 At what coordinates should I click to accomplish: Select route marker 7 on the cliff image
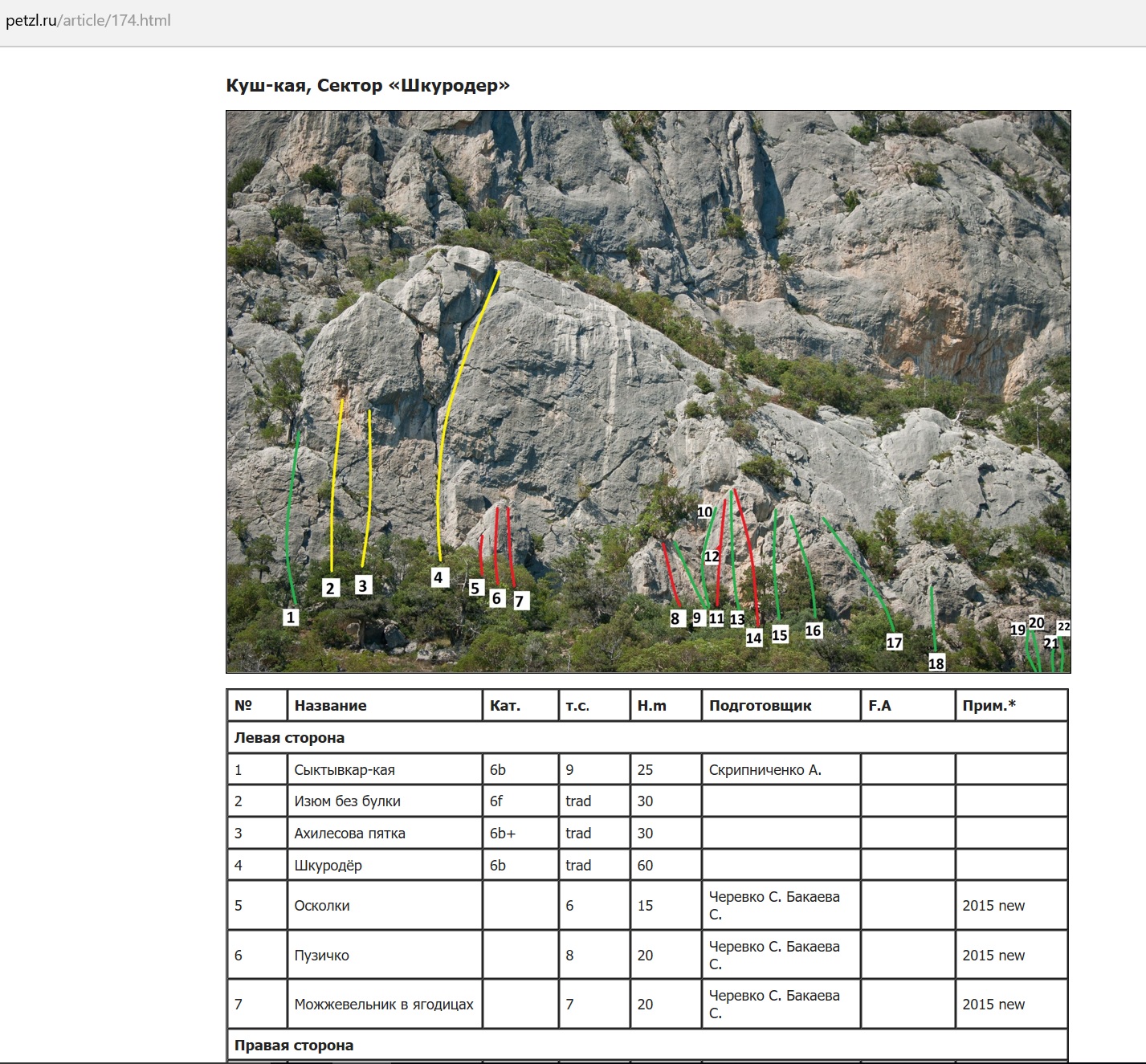520,601
